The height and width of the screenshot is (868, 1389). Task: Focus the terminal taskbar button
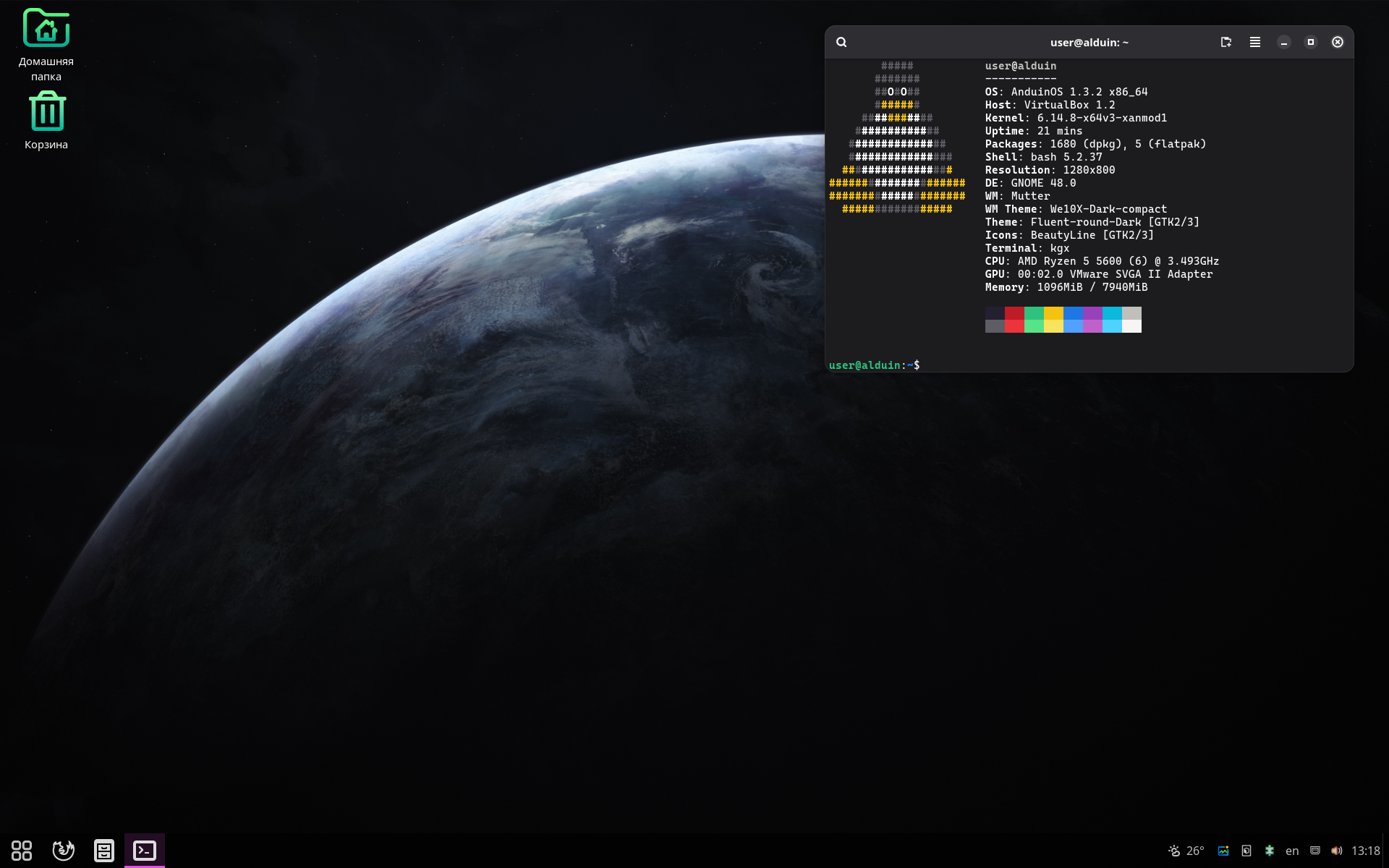[145, 851]
